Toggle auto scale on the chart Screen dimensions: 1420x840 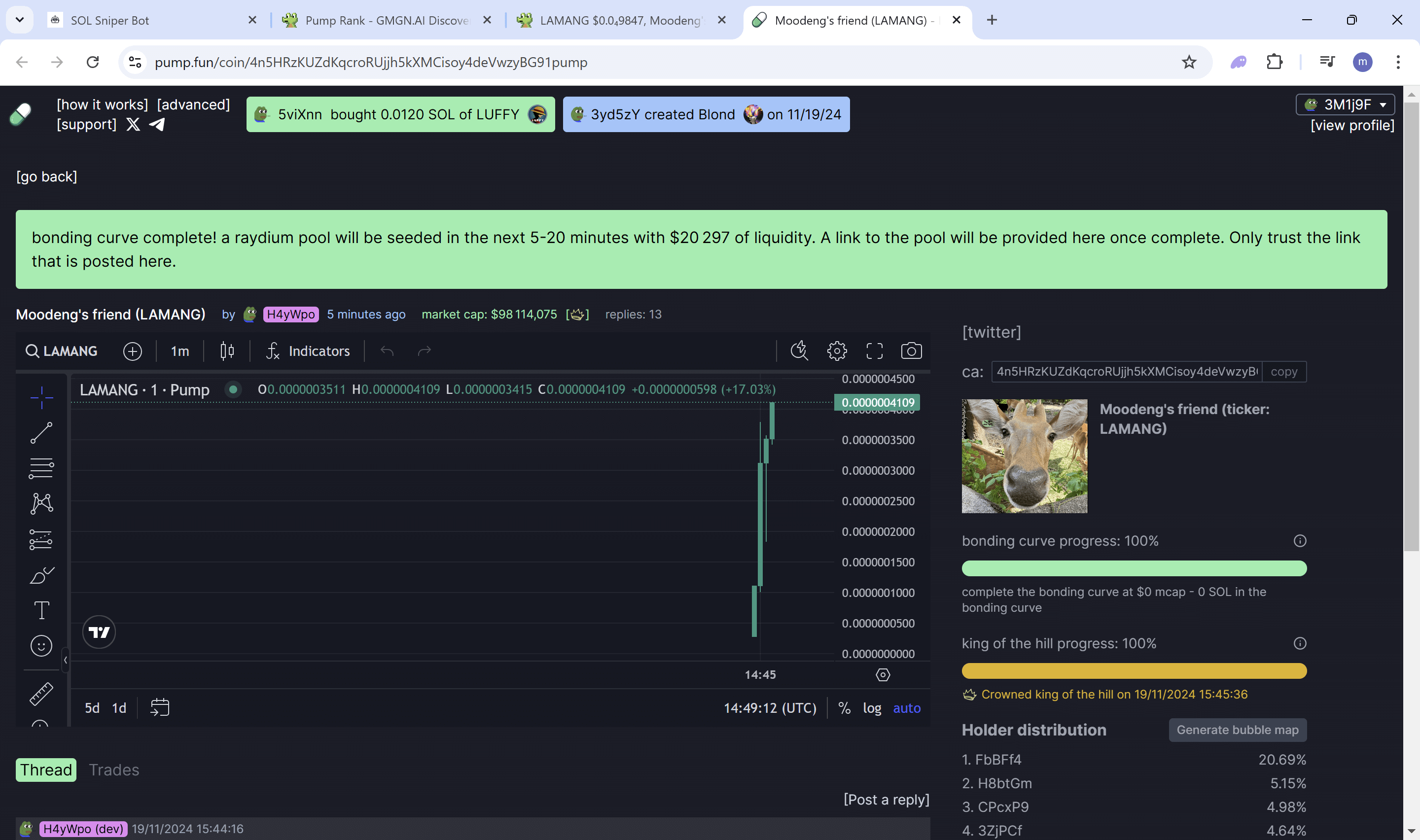pos(907,708)
